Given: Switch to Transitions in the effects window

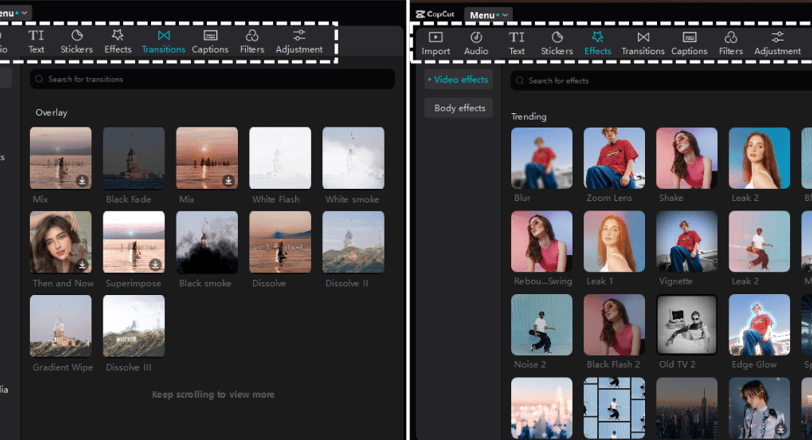Looking at the screenshot, I should pos(643,43).
